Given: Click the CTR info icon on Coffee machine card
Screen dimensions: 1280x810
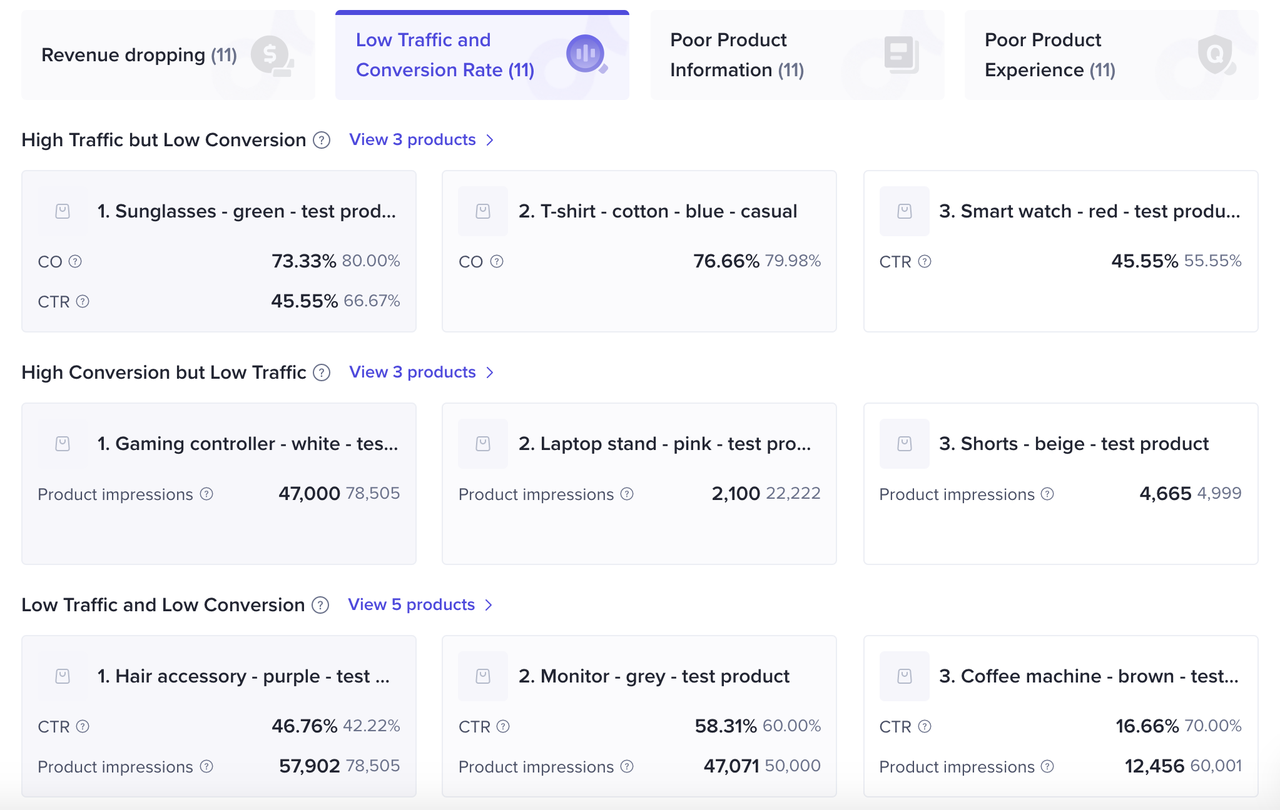Looking at the screenshot, I should click(x=925, y=727).
